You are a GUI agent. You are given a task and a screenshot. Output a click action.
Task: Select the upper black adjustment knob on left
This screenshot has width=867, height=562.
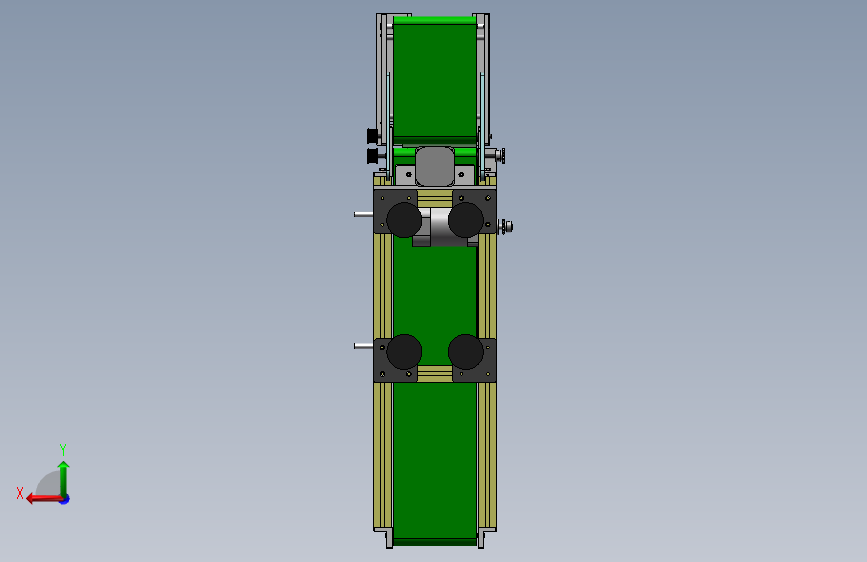click(373, 136)
